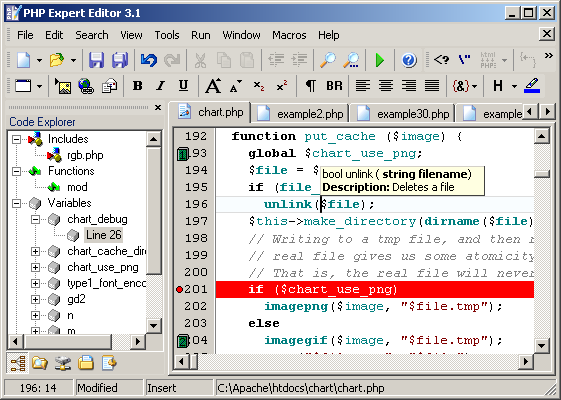
Task: Insert an image using the picture icon
Action: (x=63, y=86)
